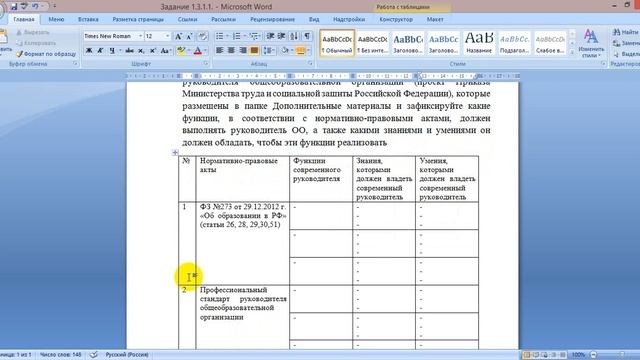Open the font size dropdown

(x=167, y=36)
